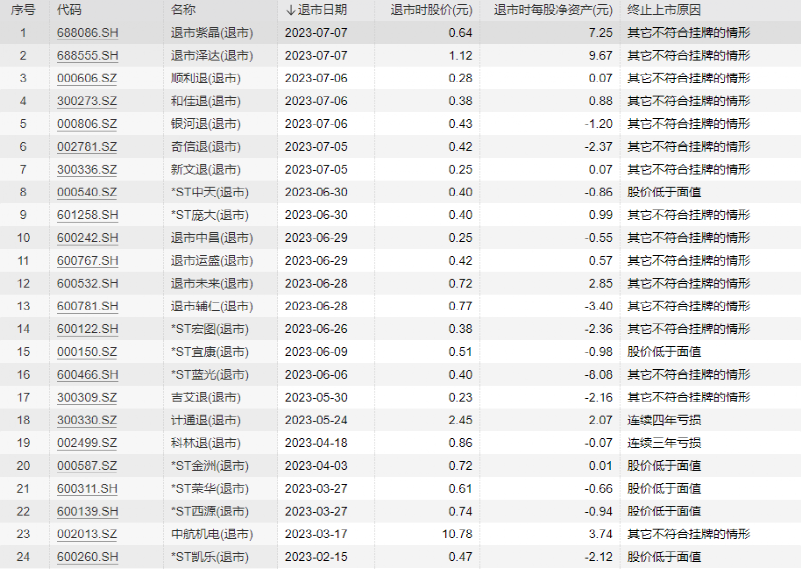Open stock code link 688086.SH
This screenshot has width=801, height=569.
pyautogui.click(x=87, y=33)
